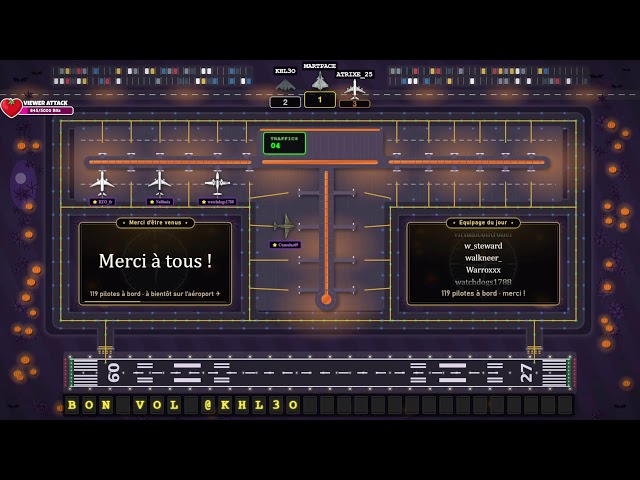
Task: Click the 'Equipage du jour' panel header
Action: pyautogui.click(x=483, y=223)
